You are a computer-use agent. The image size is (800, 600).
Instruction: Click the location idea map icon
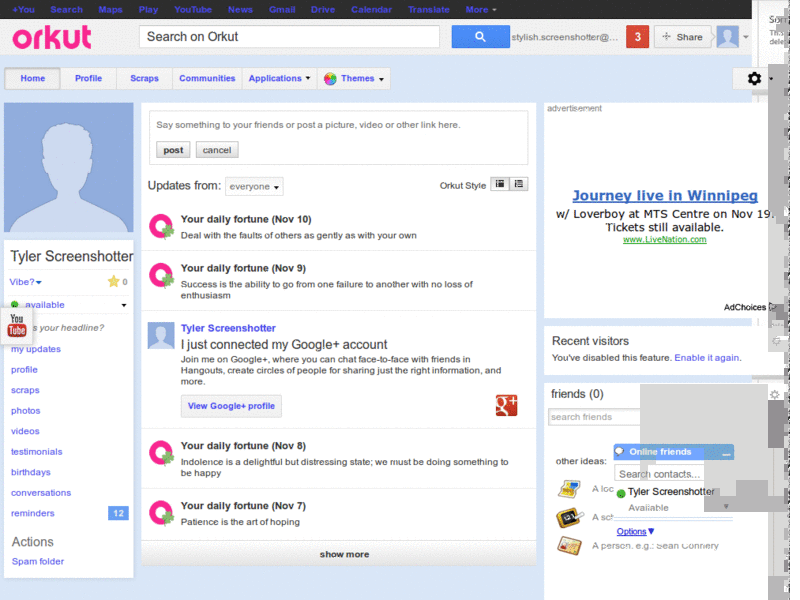click(x=569, y=489)
